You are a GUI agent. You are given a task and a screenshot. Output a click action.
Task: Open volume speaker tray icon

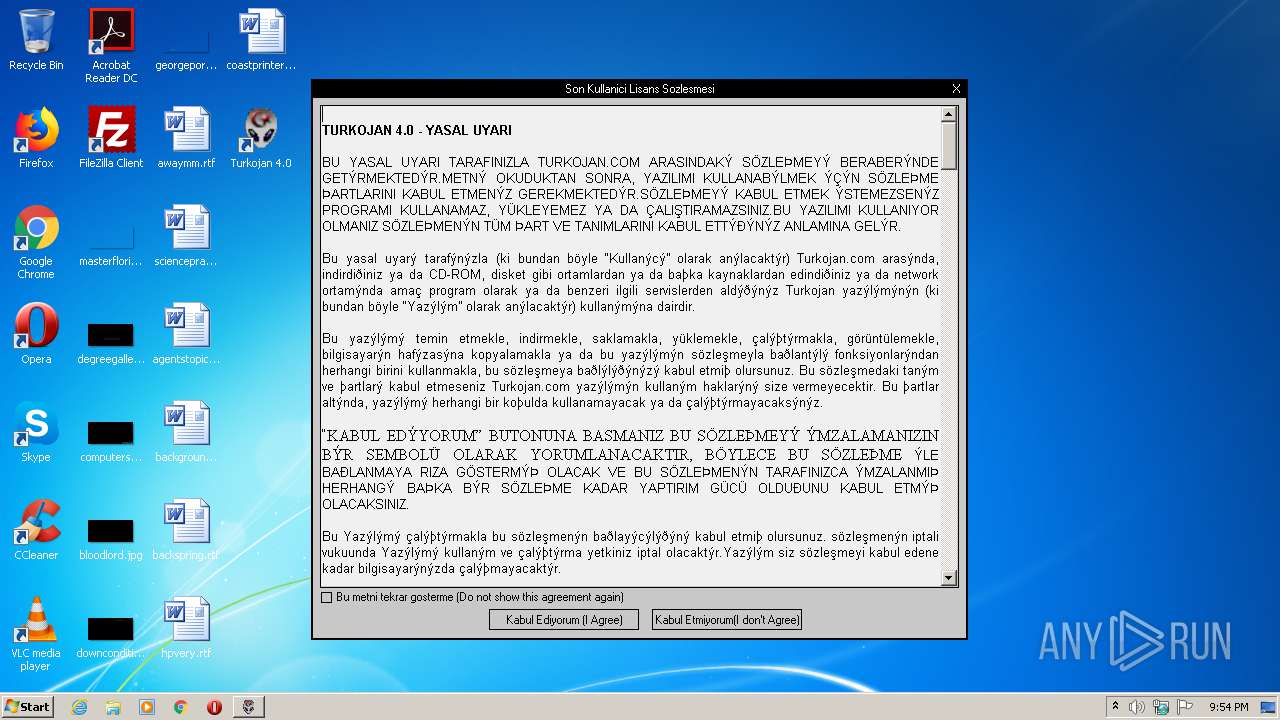pos(1137,707)
